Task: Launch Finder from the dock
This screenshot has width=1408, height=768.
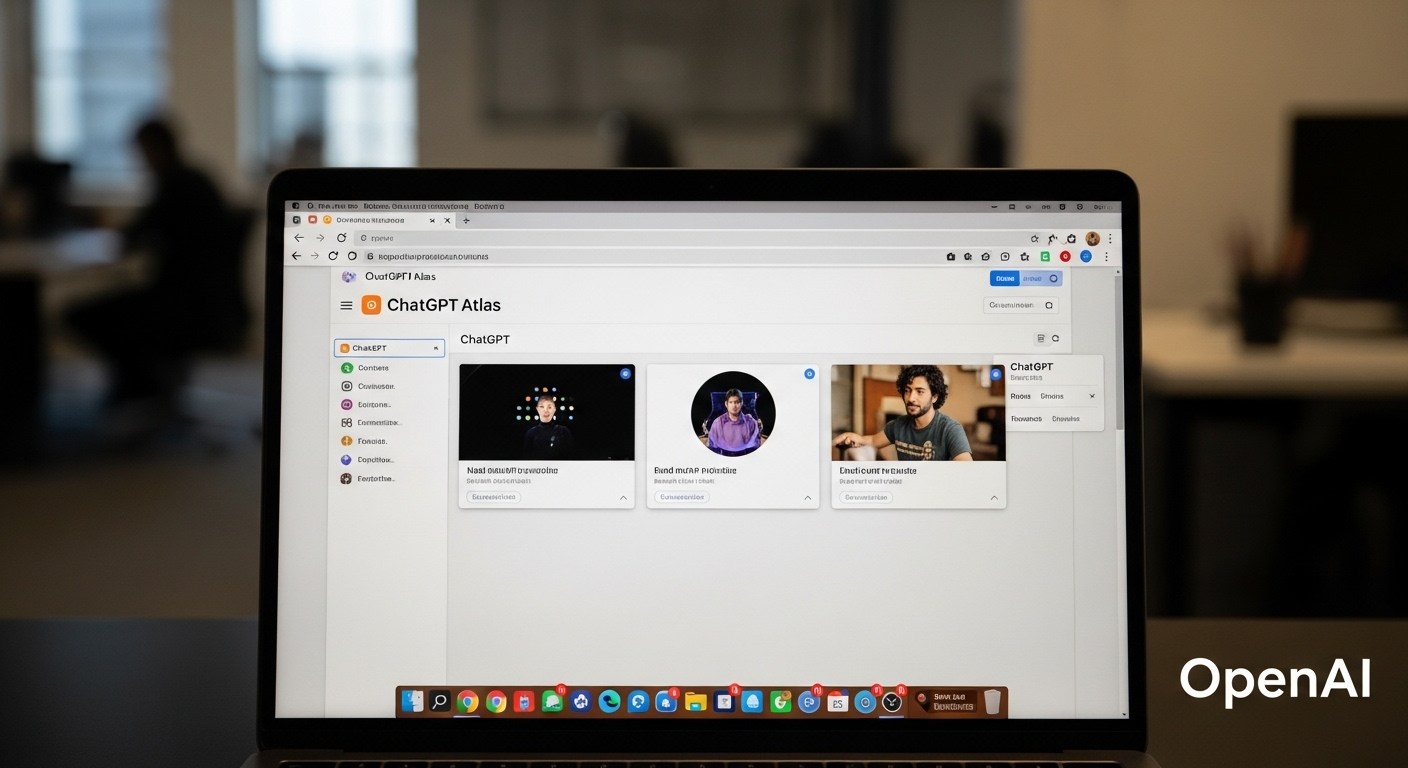Action: (x=412, y=702)
